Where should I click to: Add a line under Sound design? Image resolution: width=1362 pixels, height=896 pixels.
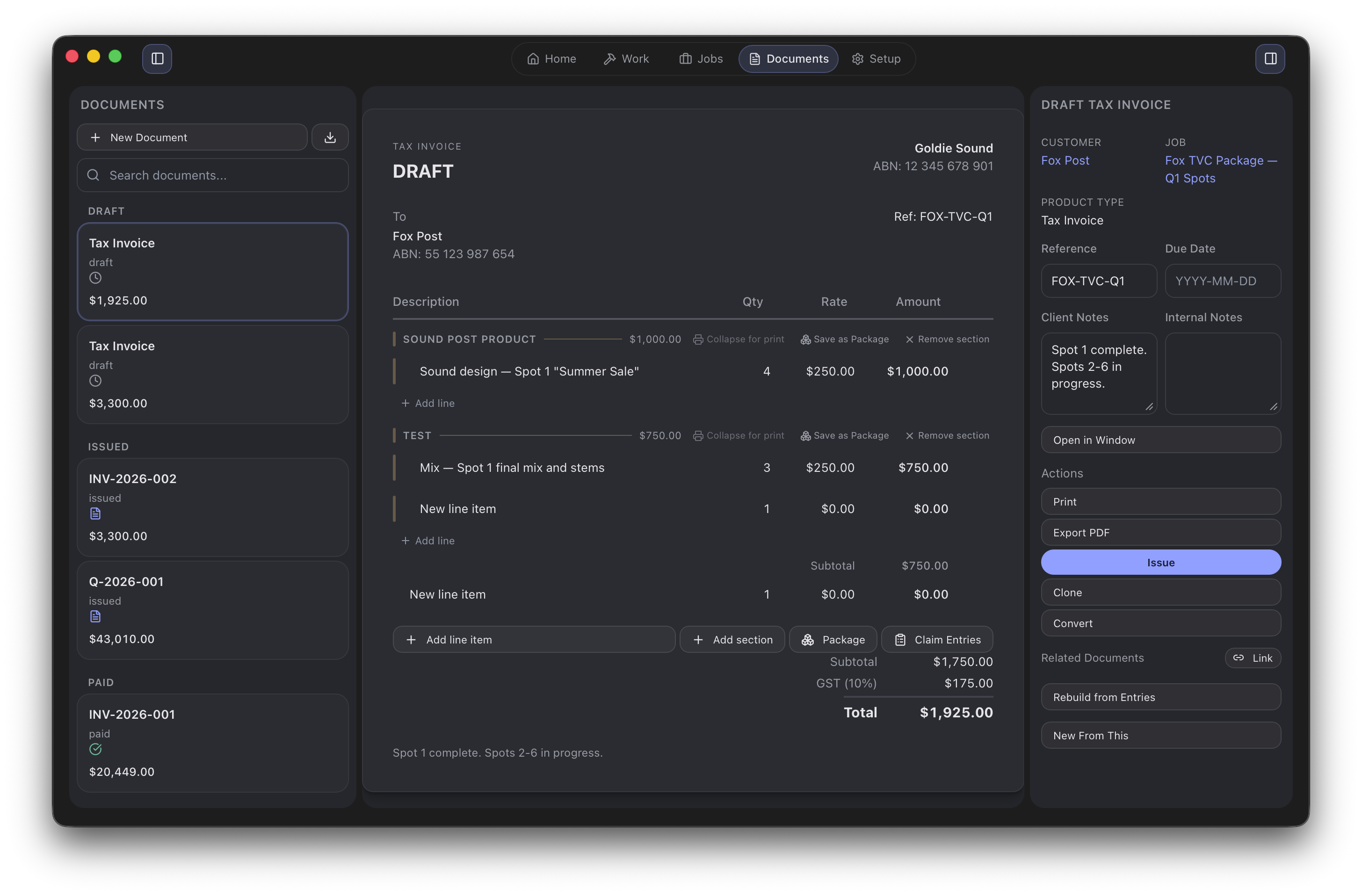click(x=428, y=403)
